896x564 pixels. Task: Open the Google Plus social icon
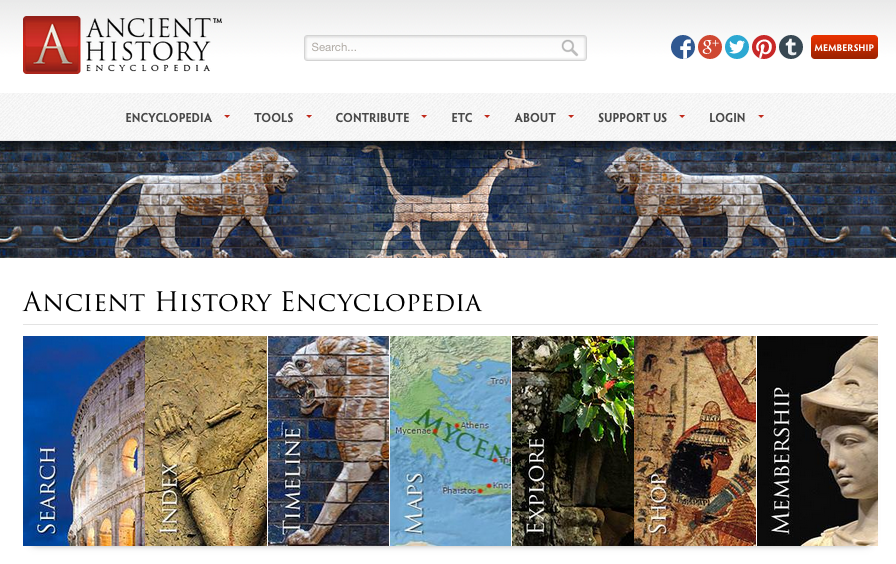click(x=710, y=47)
